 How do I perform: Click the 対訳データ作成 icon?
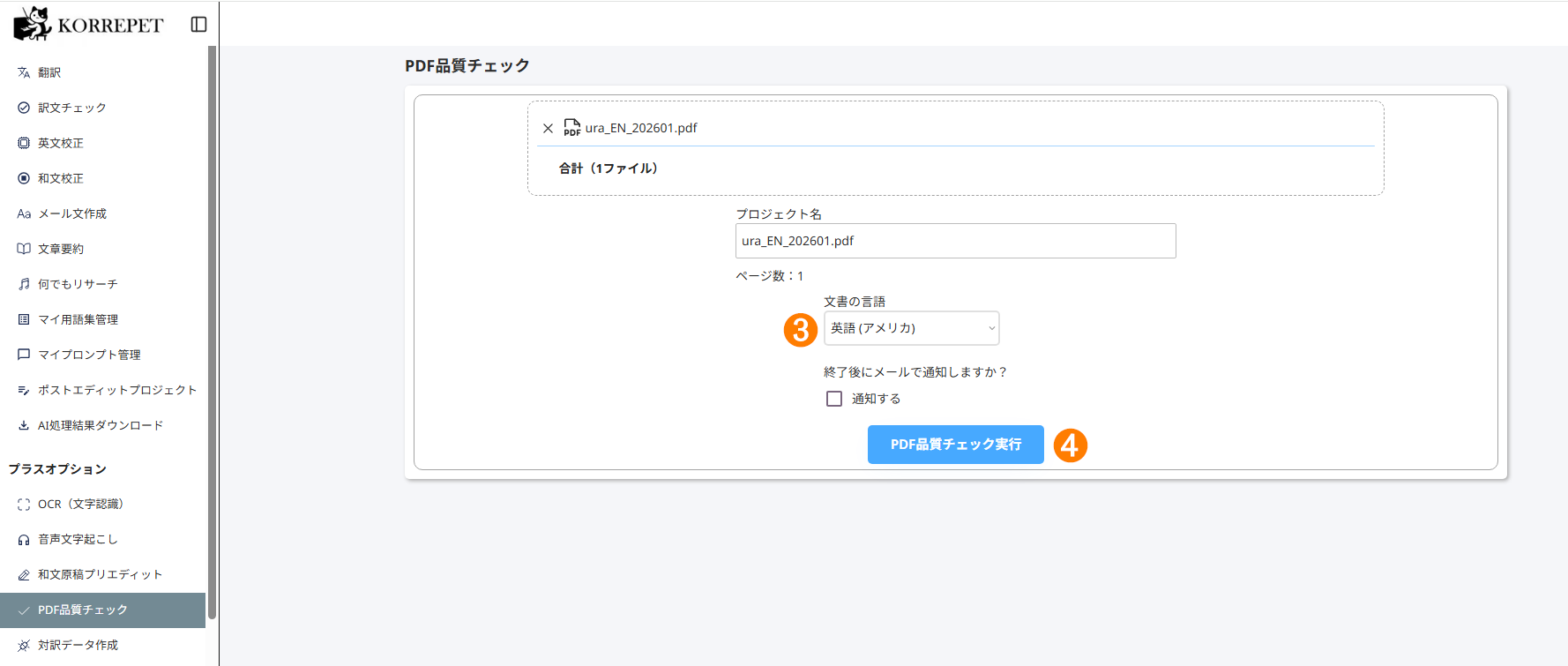[24, 646]
